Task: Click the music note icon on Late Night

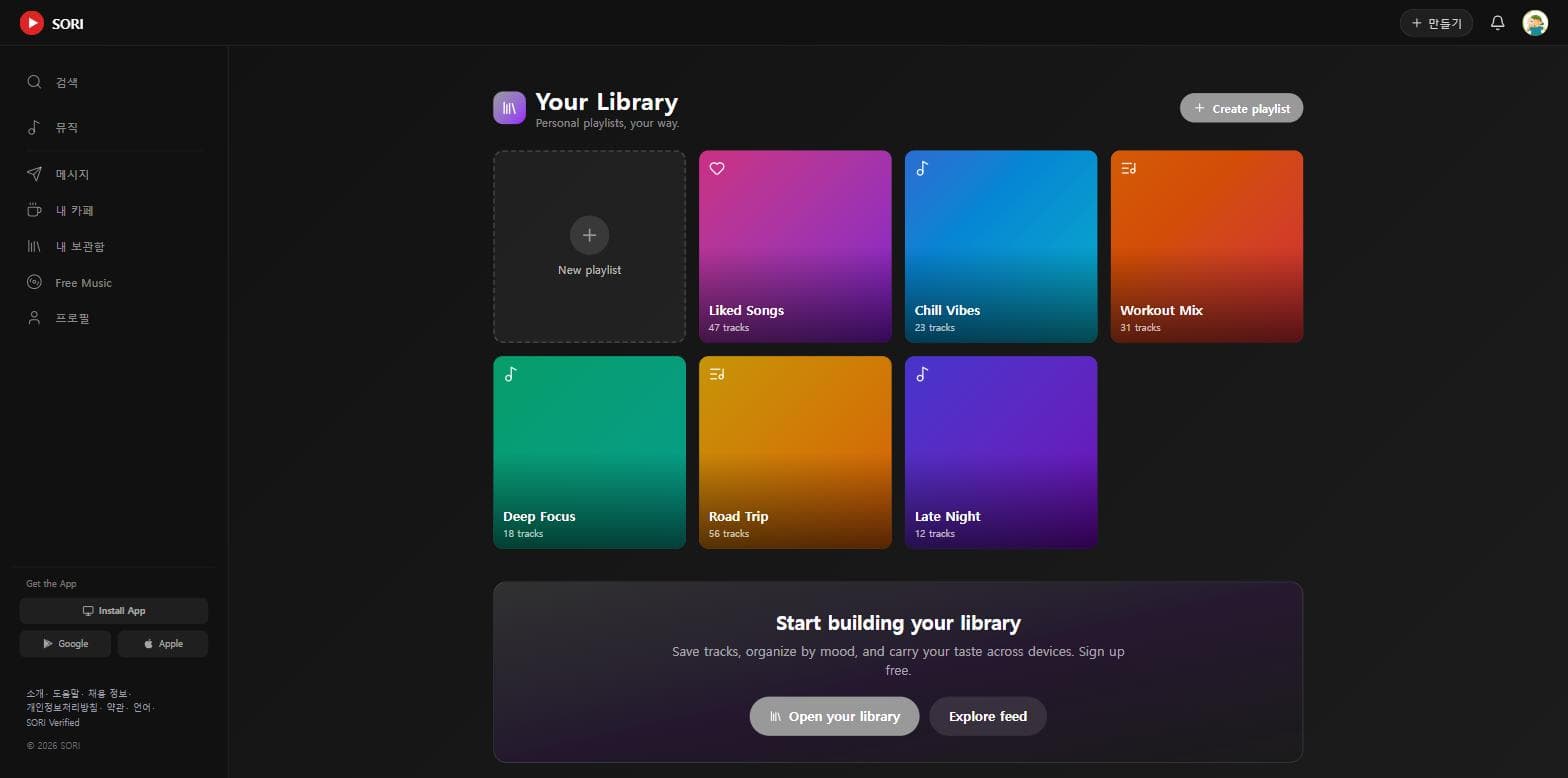Action: (922, 375)
